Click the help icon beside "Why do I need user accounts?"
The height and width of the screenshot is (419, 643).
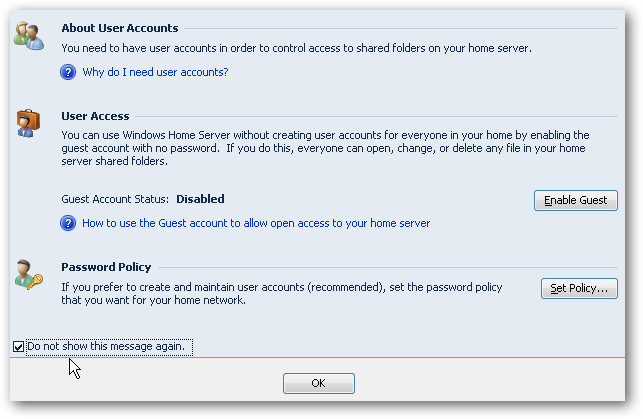pyautogui.click(x=68, y=72)
